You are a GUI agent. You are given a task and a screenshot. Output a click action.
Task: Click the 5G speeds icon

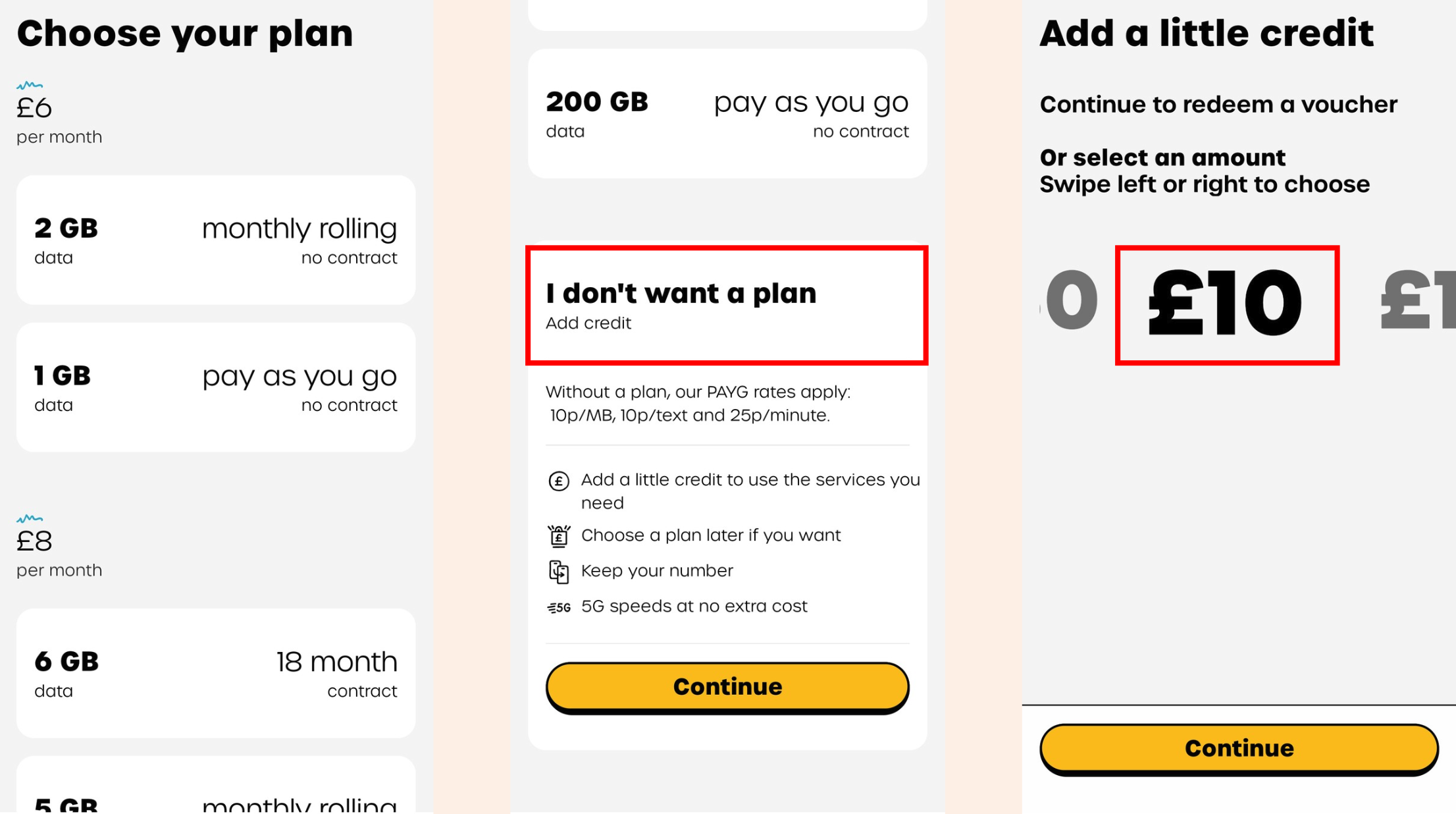tap(558, 607)
